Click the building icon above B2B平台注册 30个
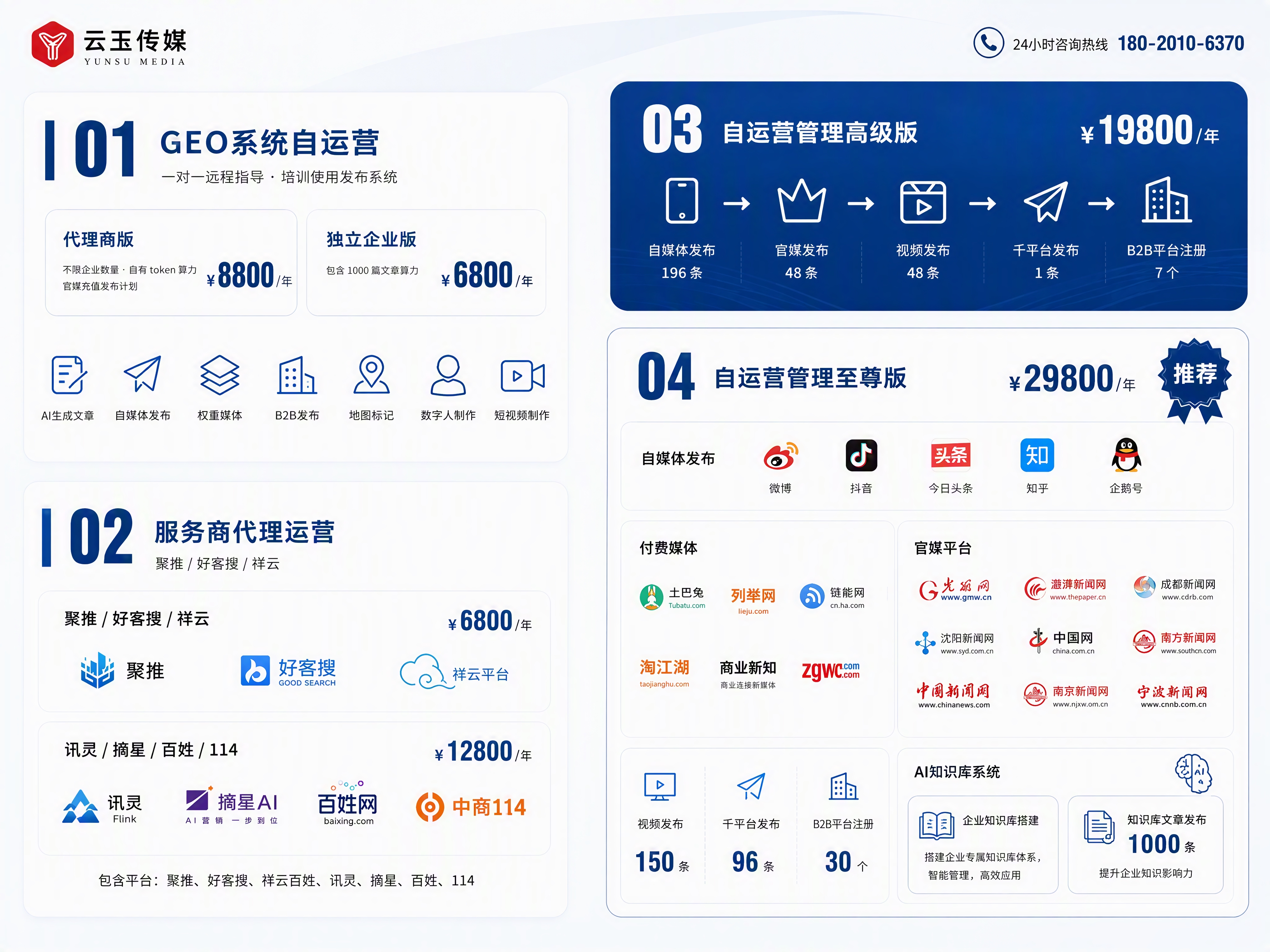The width and height of the screenshot is (1270, 952). (843, 786)
